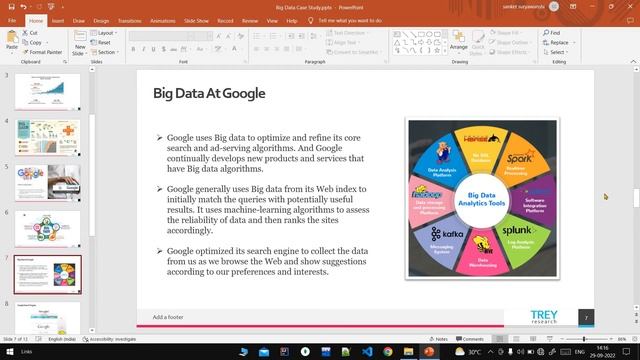Toggle Normal view in the status bar

(500, 339)
